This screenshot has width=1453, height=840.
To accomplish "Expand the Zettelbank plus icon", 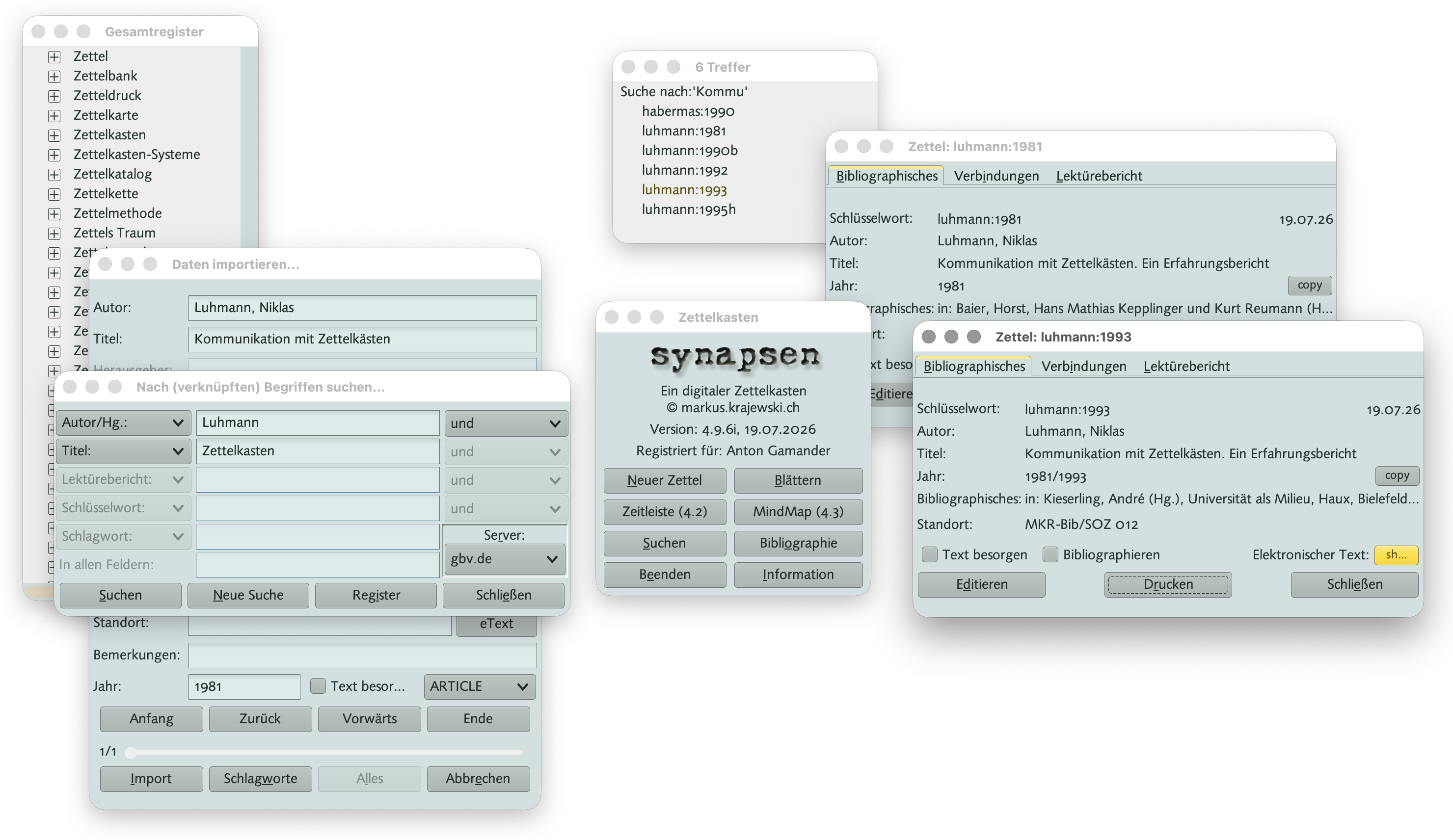I will click(x=54, y=77).
